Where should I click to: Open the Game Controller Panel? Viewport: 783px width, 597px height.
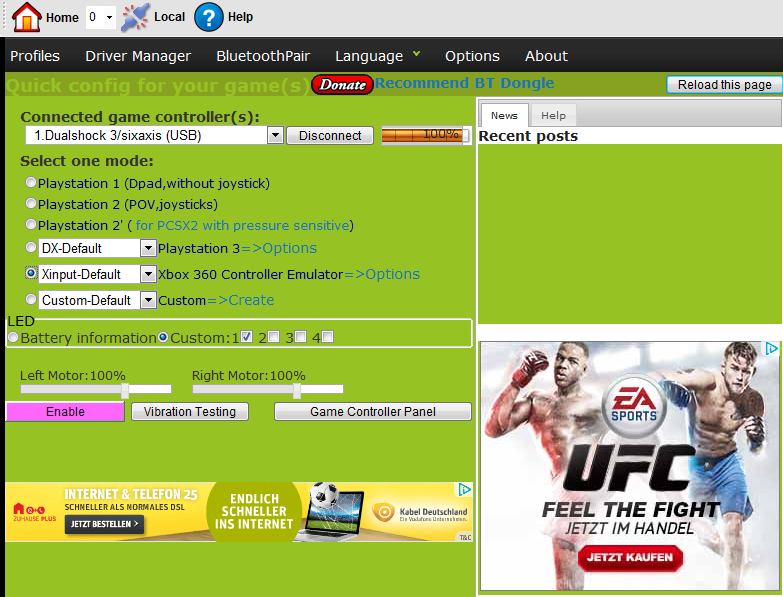pyautogui.click(x=373, y=412)
